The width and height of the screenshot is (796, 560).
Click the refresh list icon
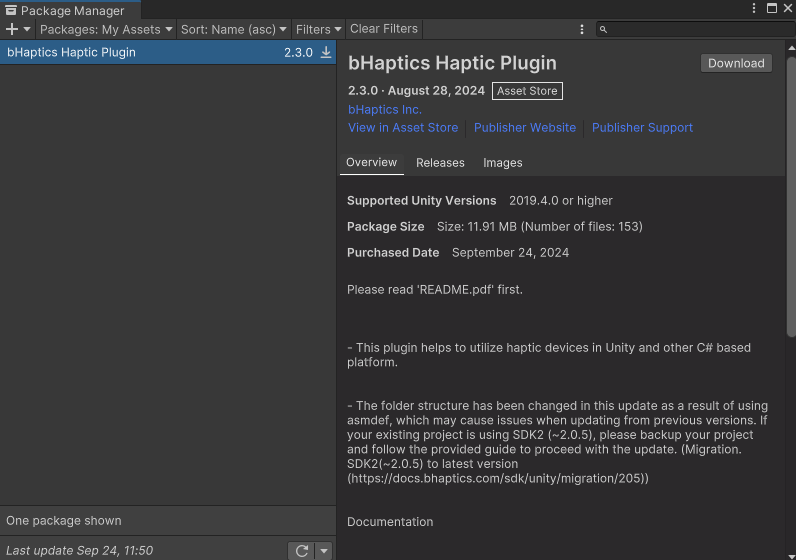point(302,551)
